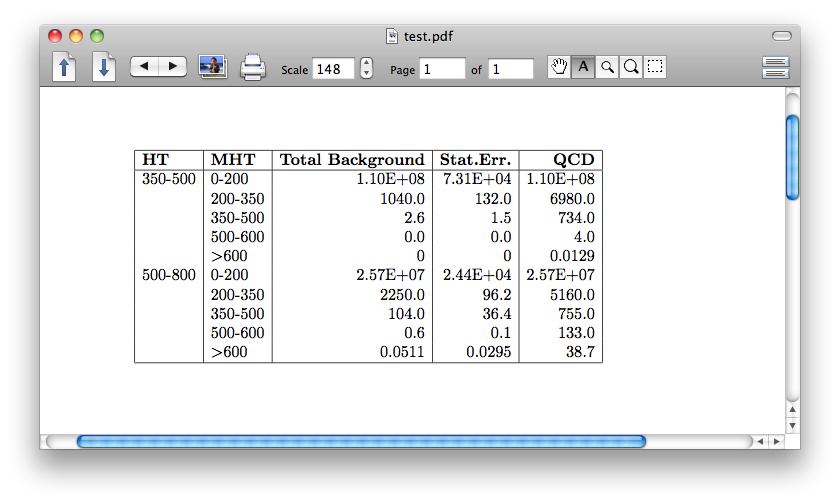
Task: Click the 5160.0 QCD value
Action: (x=572, y=295)
